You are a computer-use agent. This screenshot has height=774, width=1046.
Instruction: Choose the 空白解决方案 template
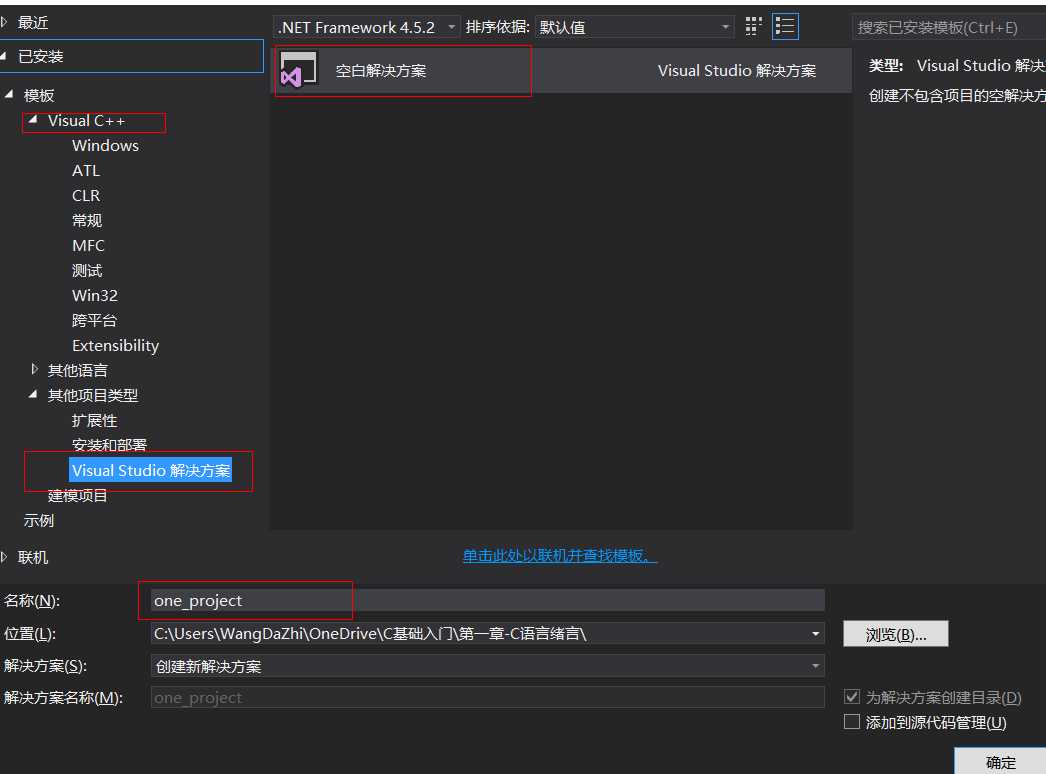tap(562, 70)
